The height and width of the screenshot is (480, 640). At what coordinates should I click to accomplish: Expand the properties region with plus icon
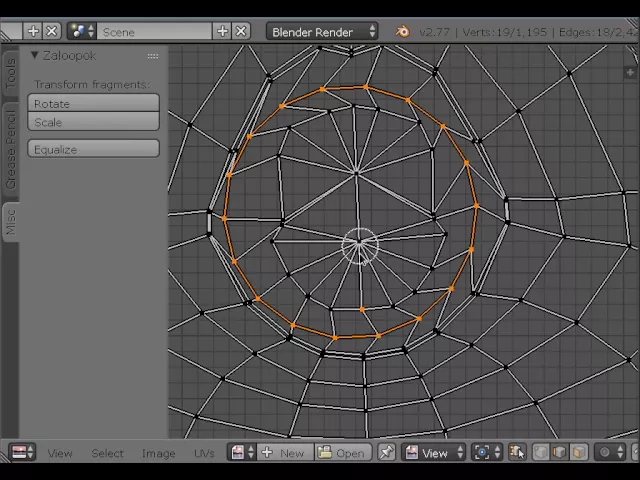coord(631,73)
